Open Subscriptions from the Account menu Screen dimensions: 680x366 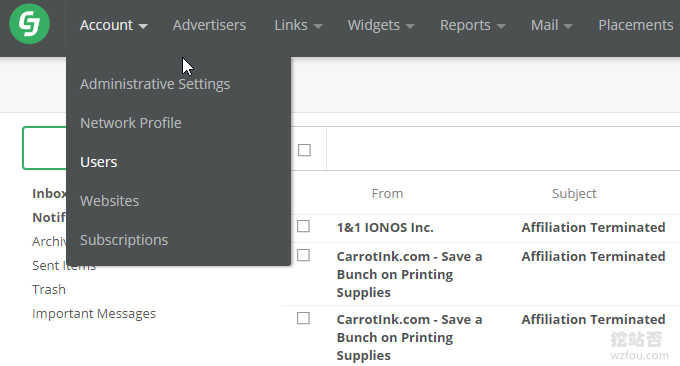pos(124,240)
